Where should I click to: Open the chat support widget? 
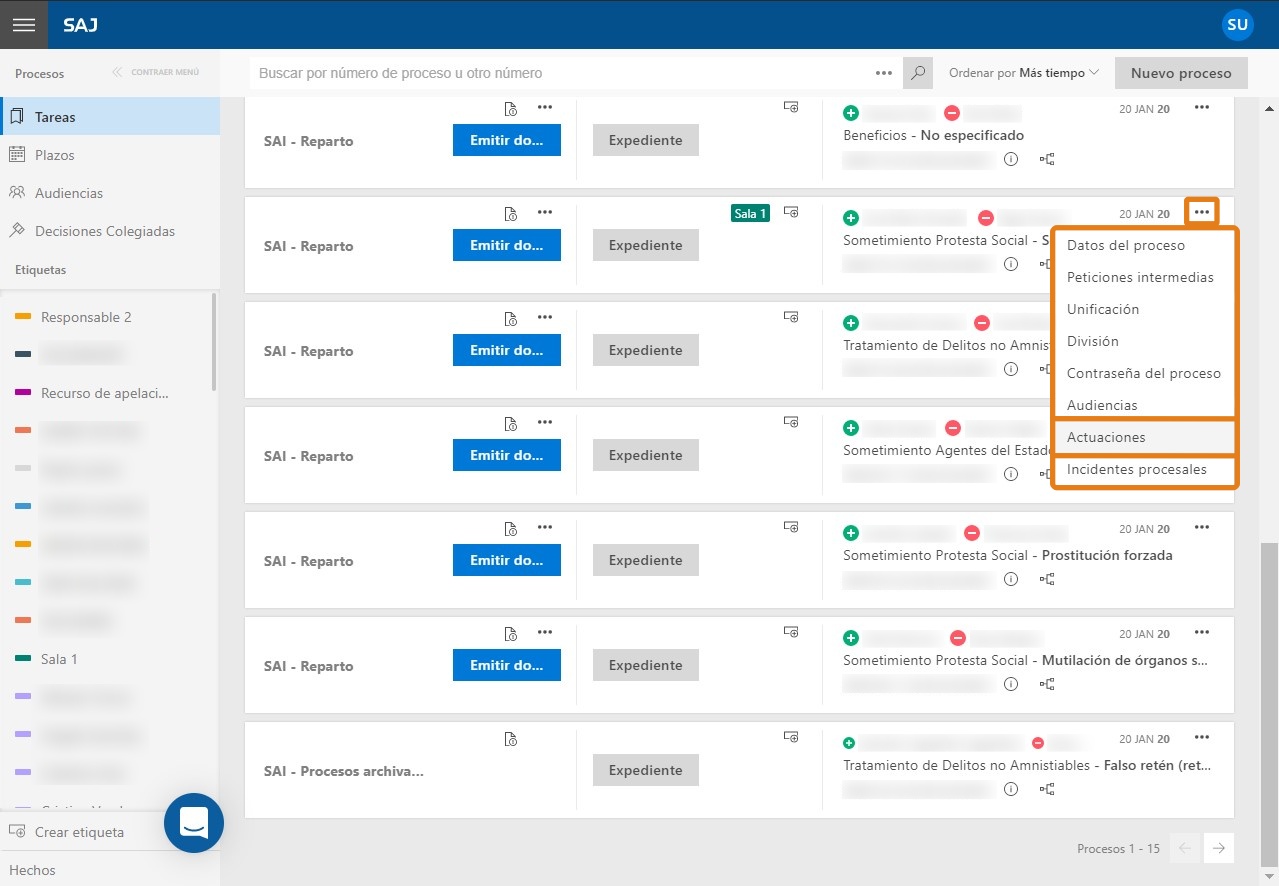click(194, 823)
